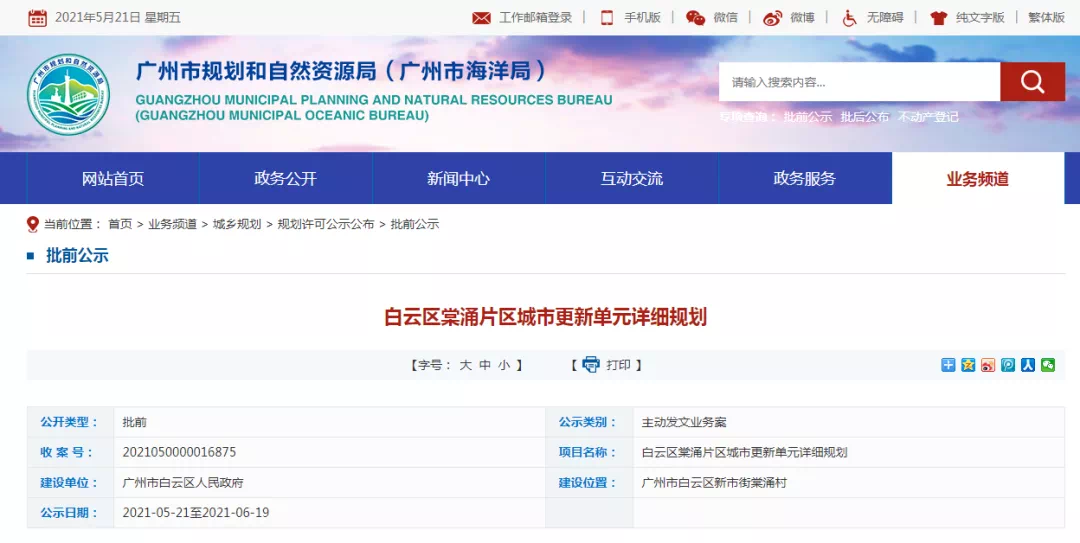Screen dimensions: 1080x543
Task: Click the printer icon to print page
Action: point(591,365)
